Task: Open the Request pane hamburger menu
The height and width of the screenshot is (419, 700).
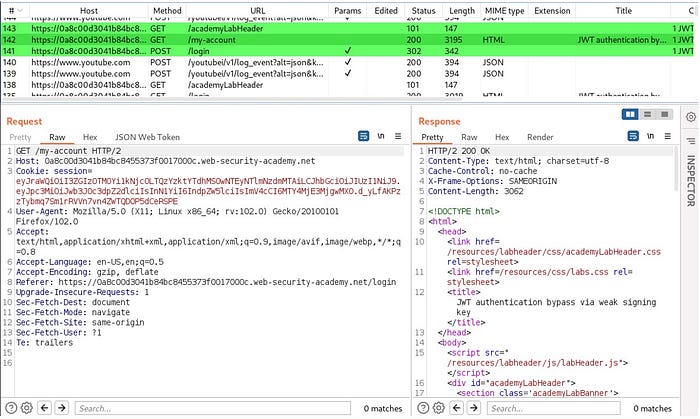Action: coord(398,136)
